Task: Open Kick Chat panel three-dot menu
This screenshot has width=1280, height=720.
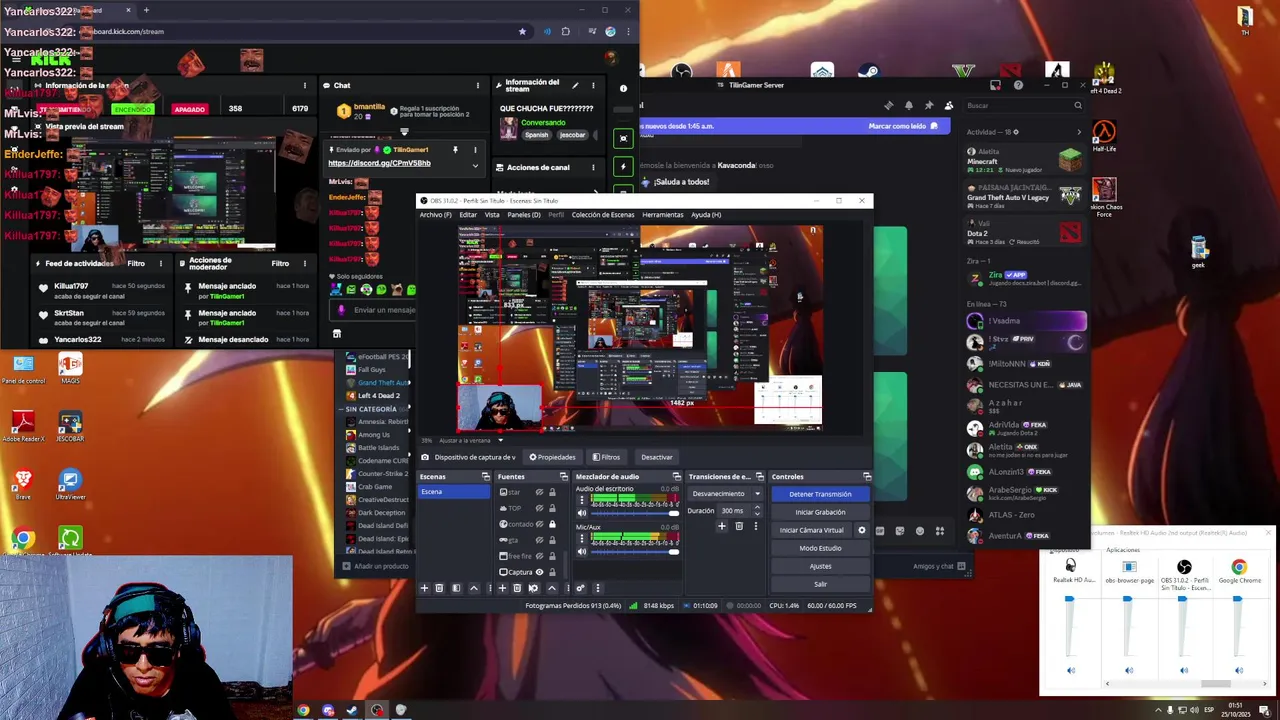Action: pyautogui.click(x=478, y=86)
